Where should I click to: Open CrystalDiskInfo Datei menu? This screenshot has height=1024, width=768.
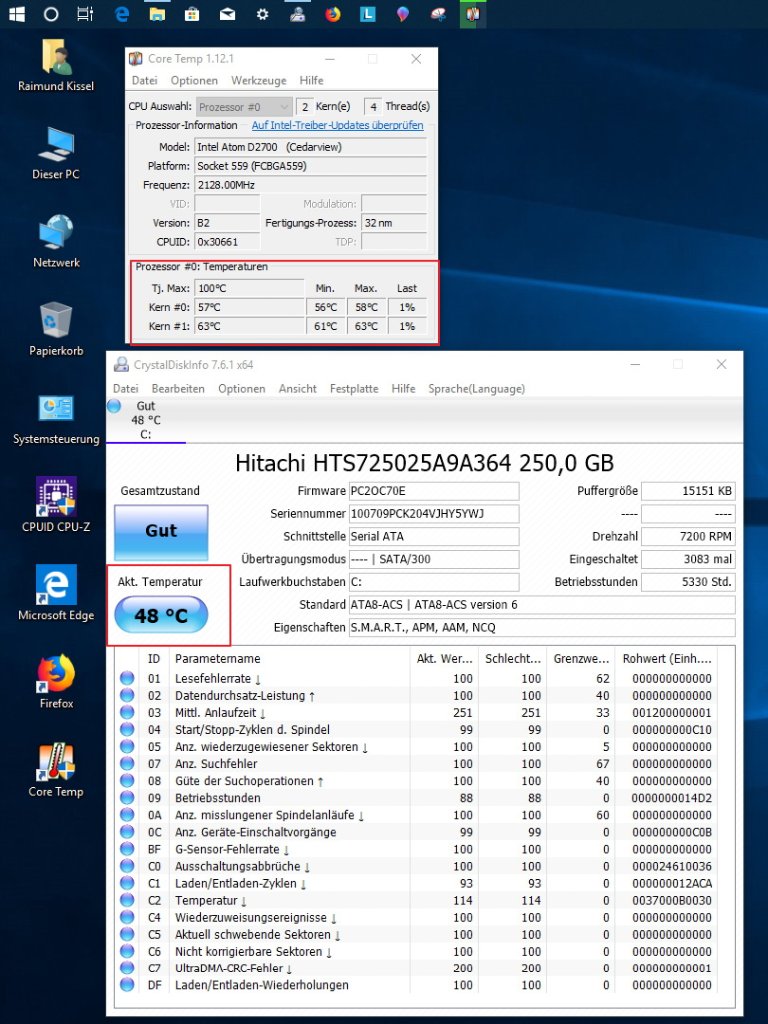(x=125, y=389)
